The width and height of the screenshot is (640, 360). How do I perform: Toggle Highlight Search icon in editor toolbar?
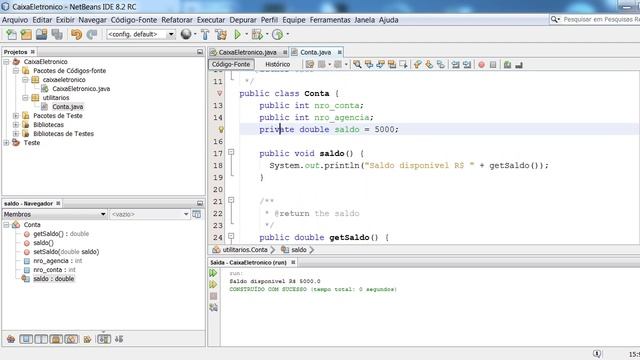[x=392, y=64]
